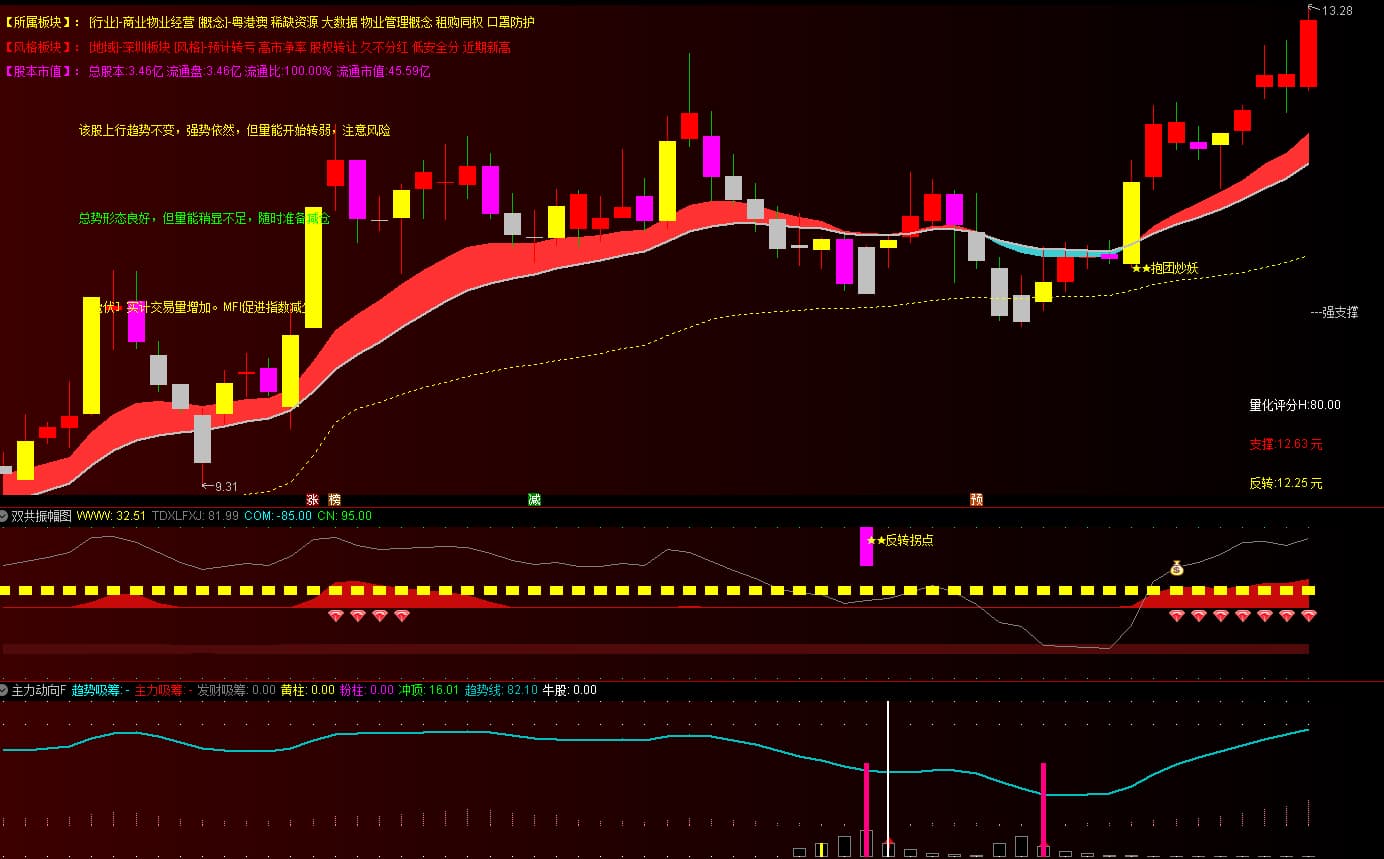
Task: Click the 支撑:12.63元 support level text
Action: [1285, 444]
